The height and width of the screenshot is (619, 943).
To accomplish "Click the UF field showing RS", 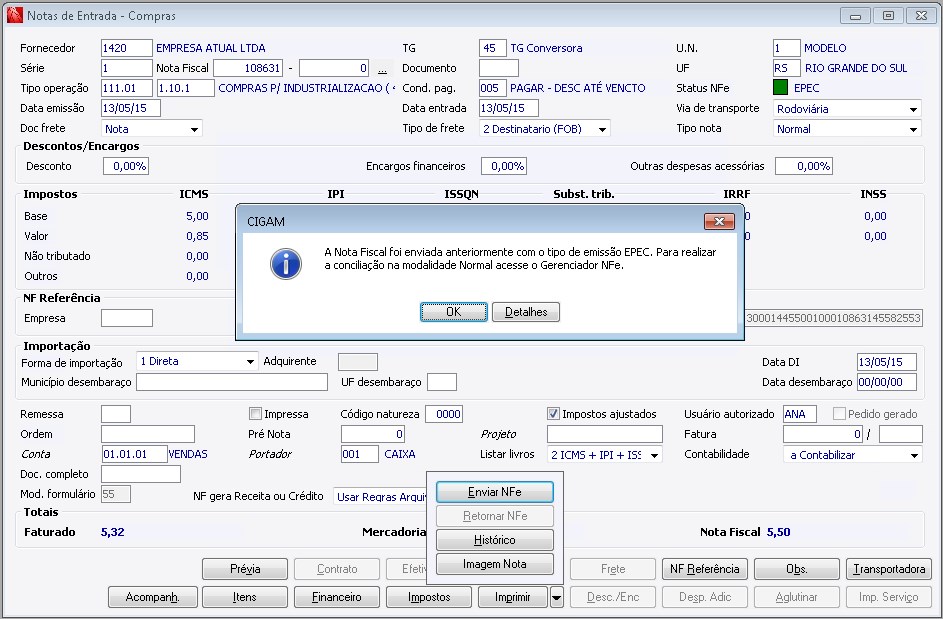I will tap(787, 68).
